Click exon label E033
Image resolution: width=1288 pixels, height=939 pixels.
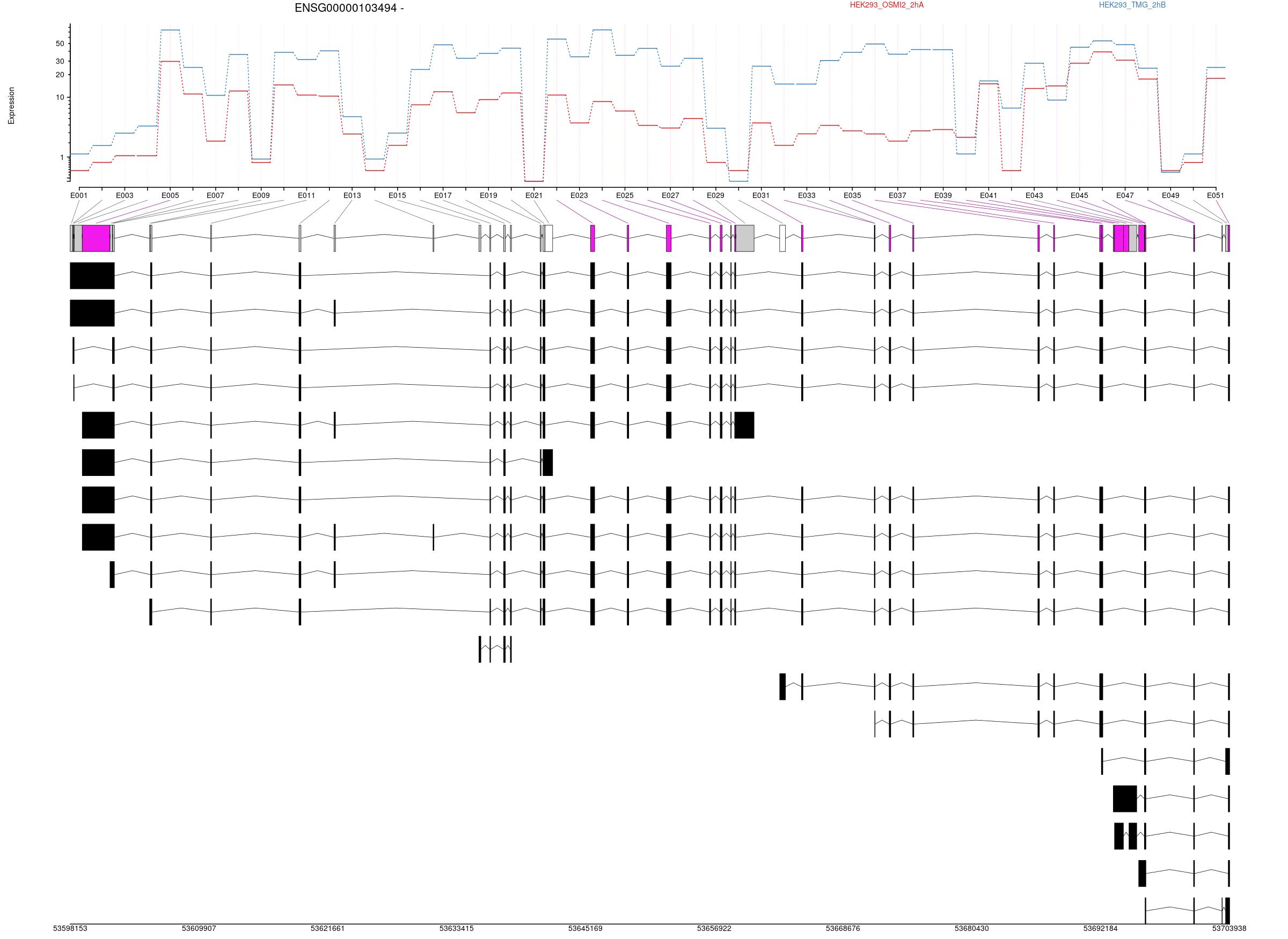tap(807, 195)
